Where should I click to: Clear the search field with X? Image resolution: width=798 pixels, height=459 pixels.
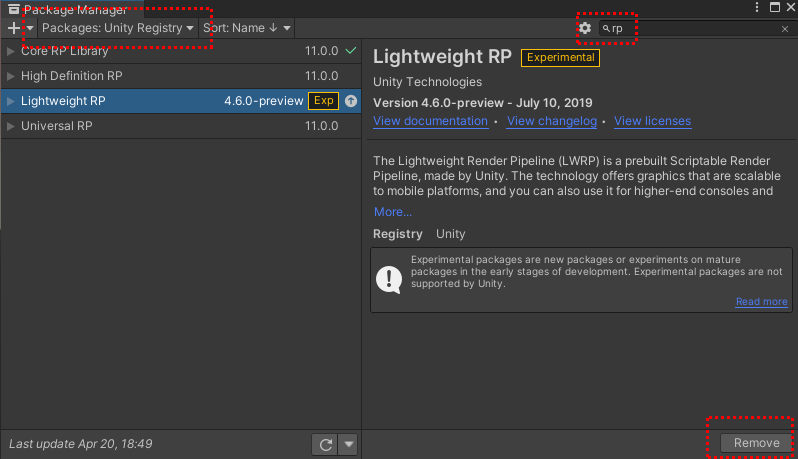click(x=785, y=29)
